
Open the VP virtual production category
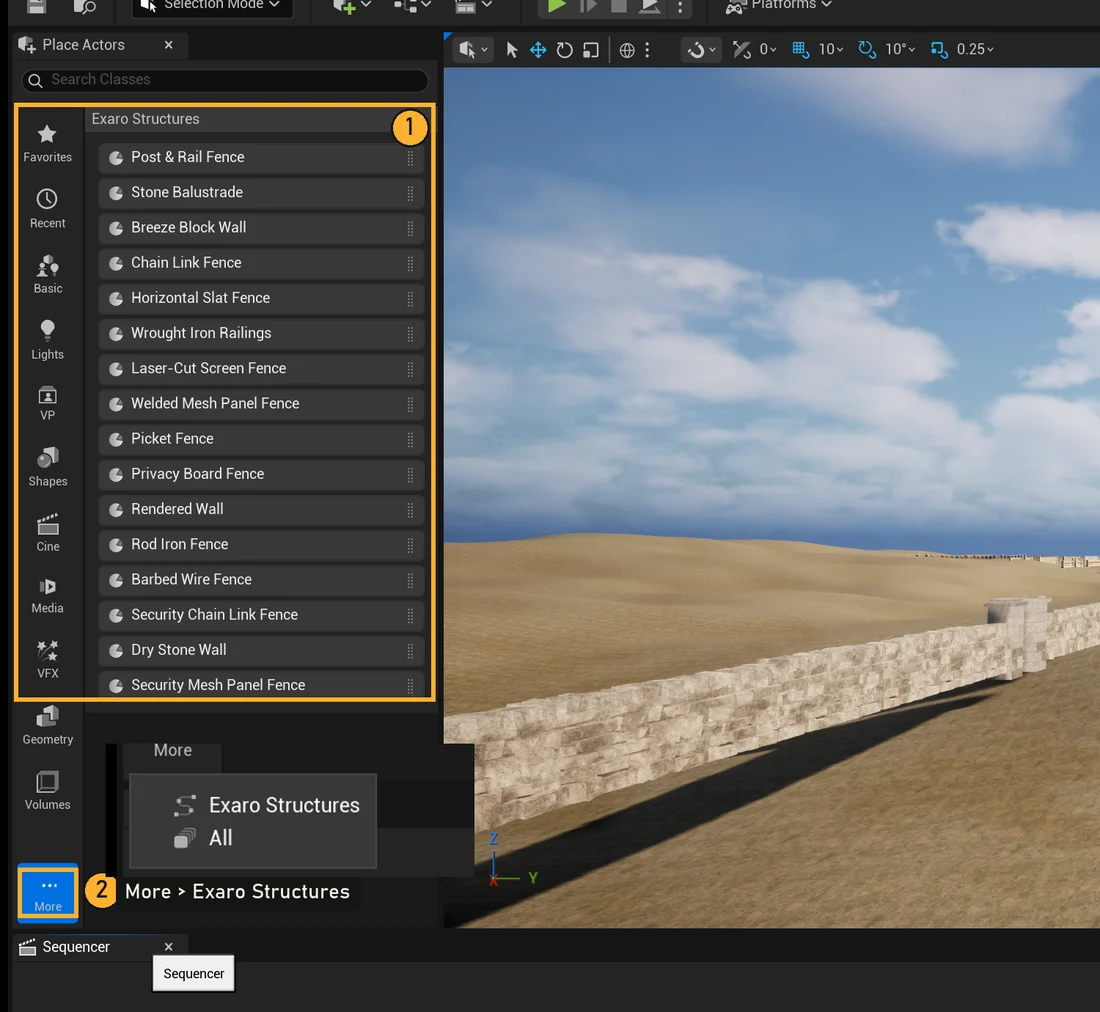(47, 403)
